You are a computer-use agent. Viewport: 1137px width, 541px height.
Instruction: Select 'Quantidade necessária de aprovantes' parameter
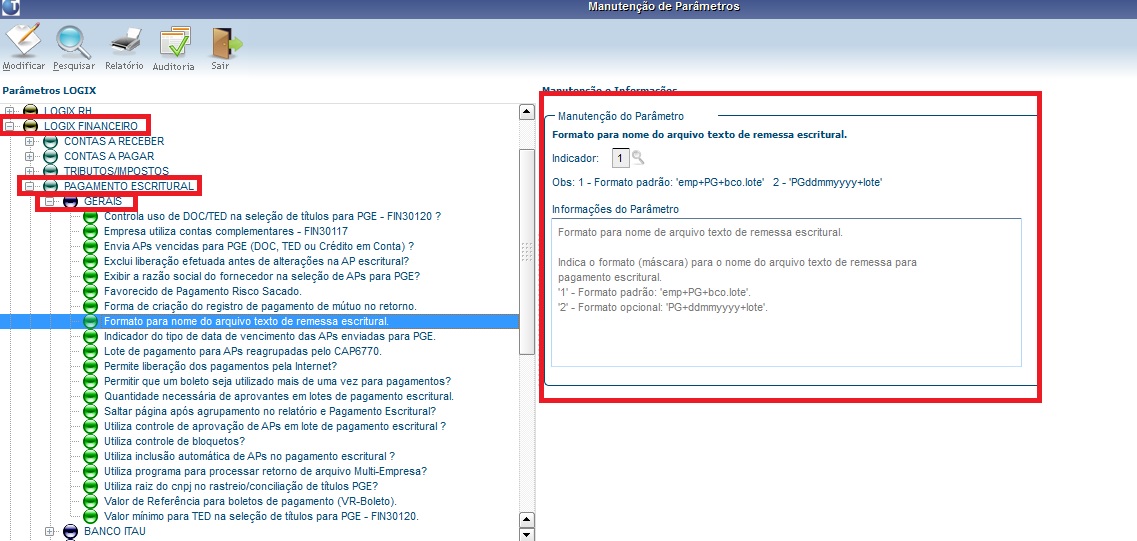coord(278,397)
